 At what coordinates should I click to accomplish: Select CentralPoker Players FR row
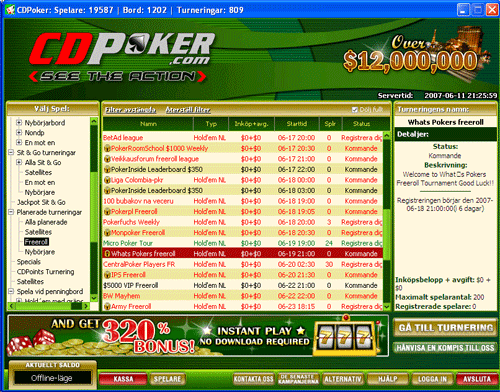click(243, 264)
